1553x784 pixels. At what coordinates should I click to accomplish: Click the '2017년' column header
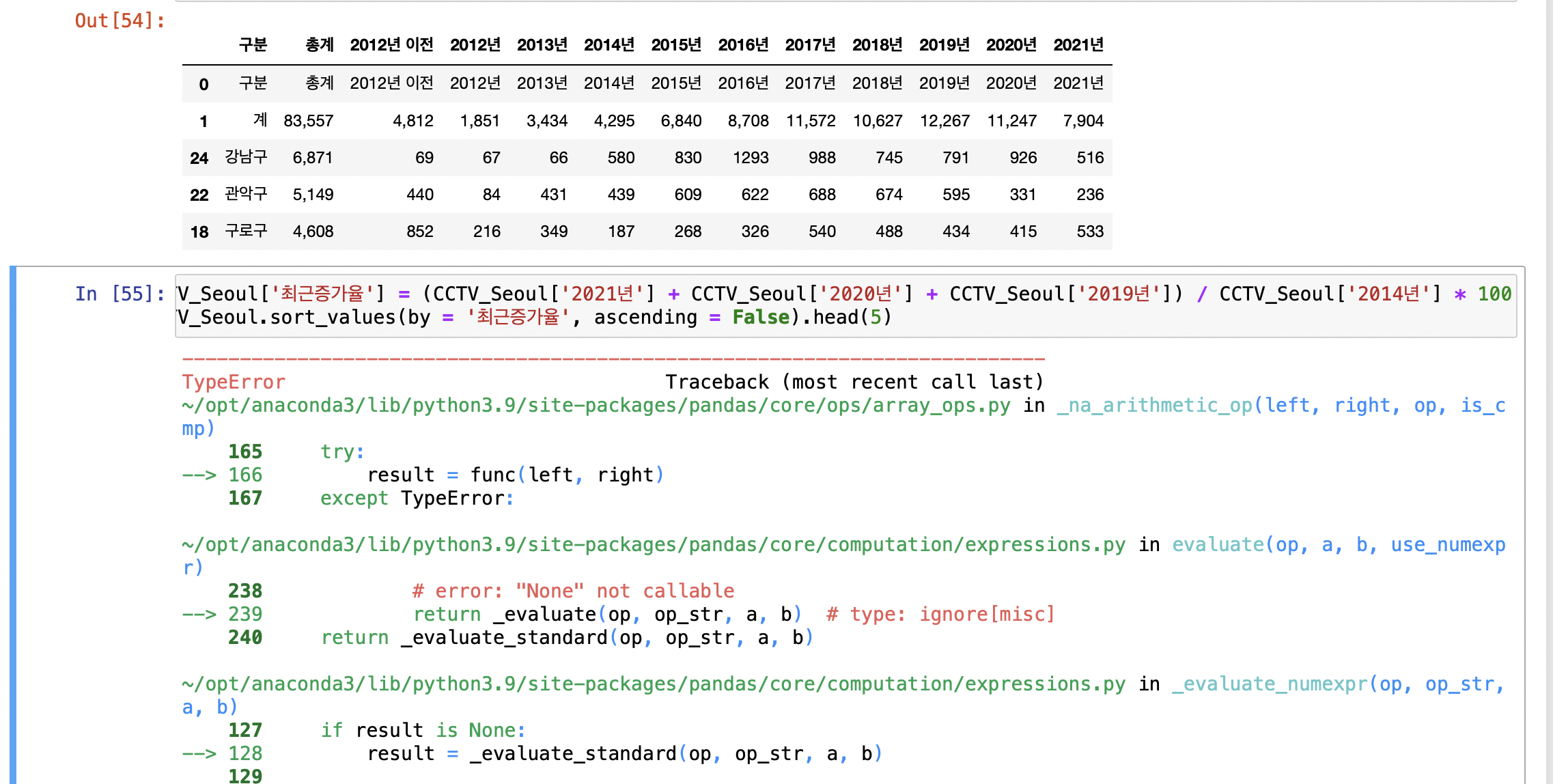[x=810, y=45]
